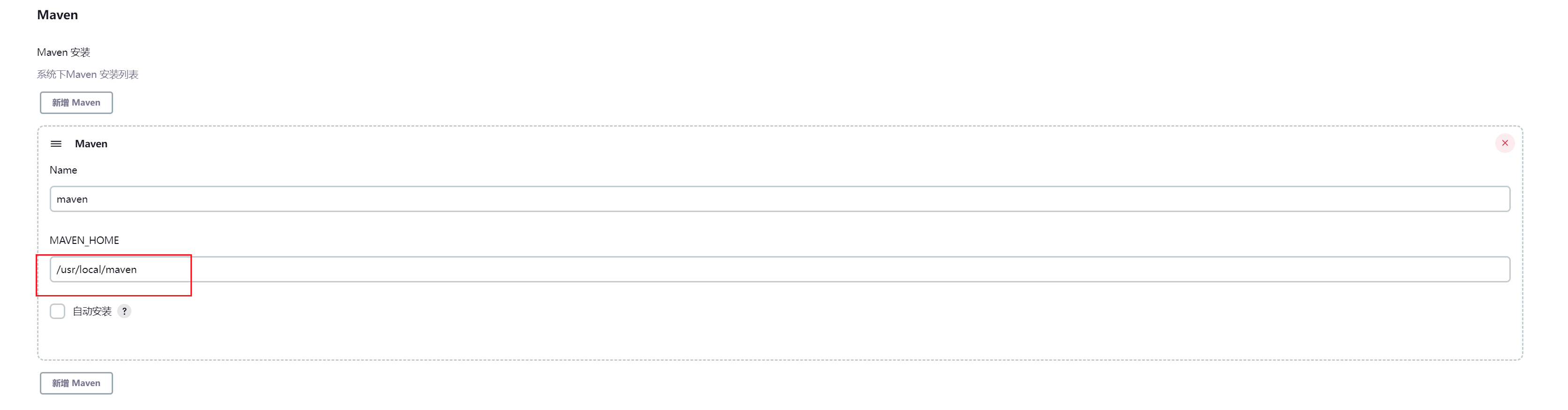
Task: Click the word maven in Name field
Action: pyautogui.click(x=72, y=199)
